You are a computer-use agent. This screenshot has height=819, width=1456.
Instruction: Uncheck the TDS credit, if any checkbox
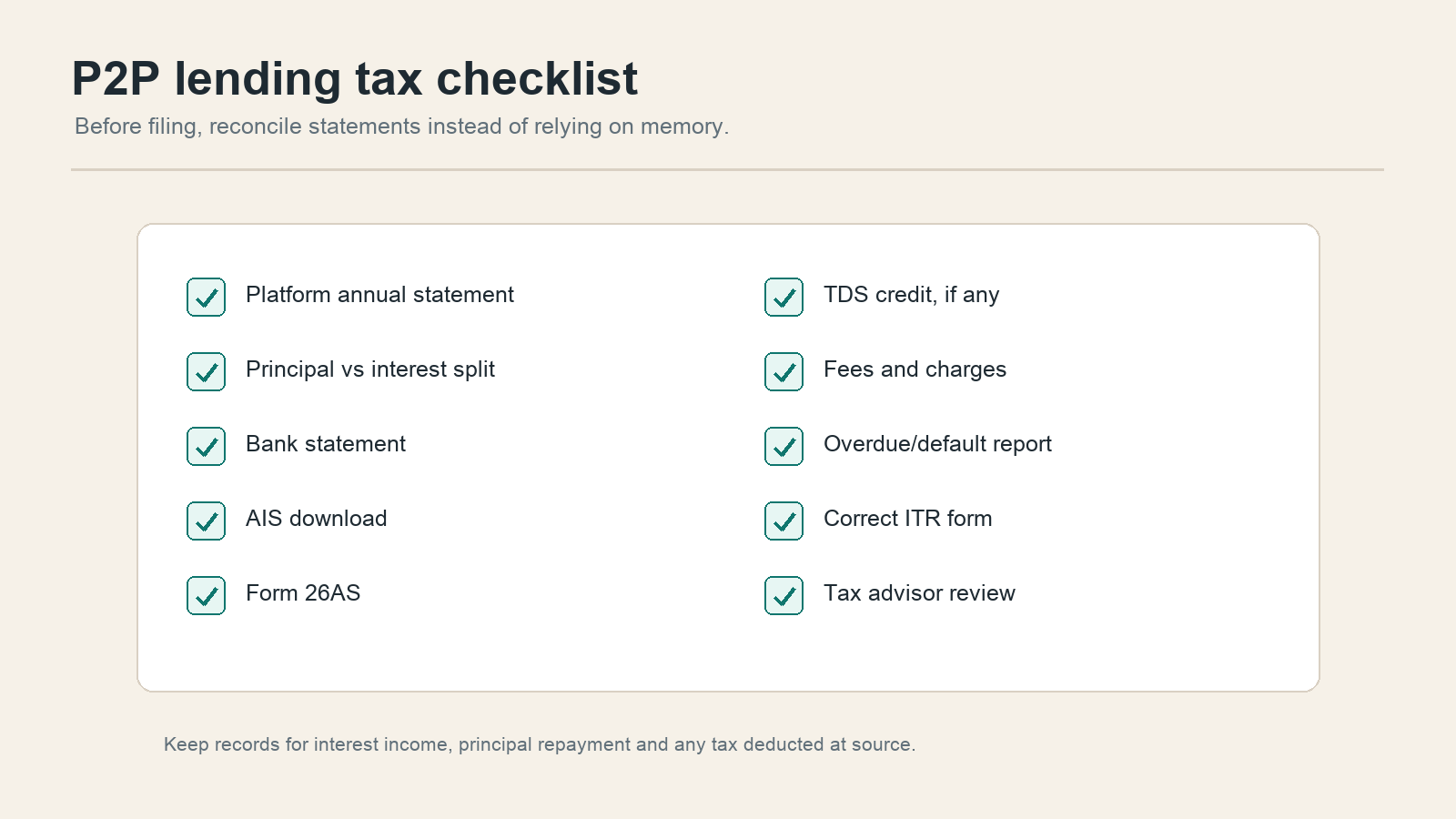click(784, 297)
